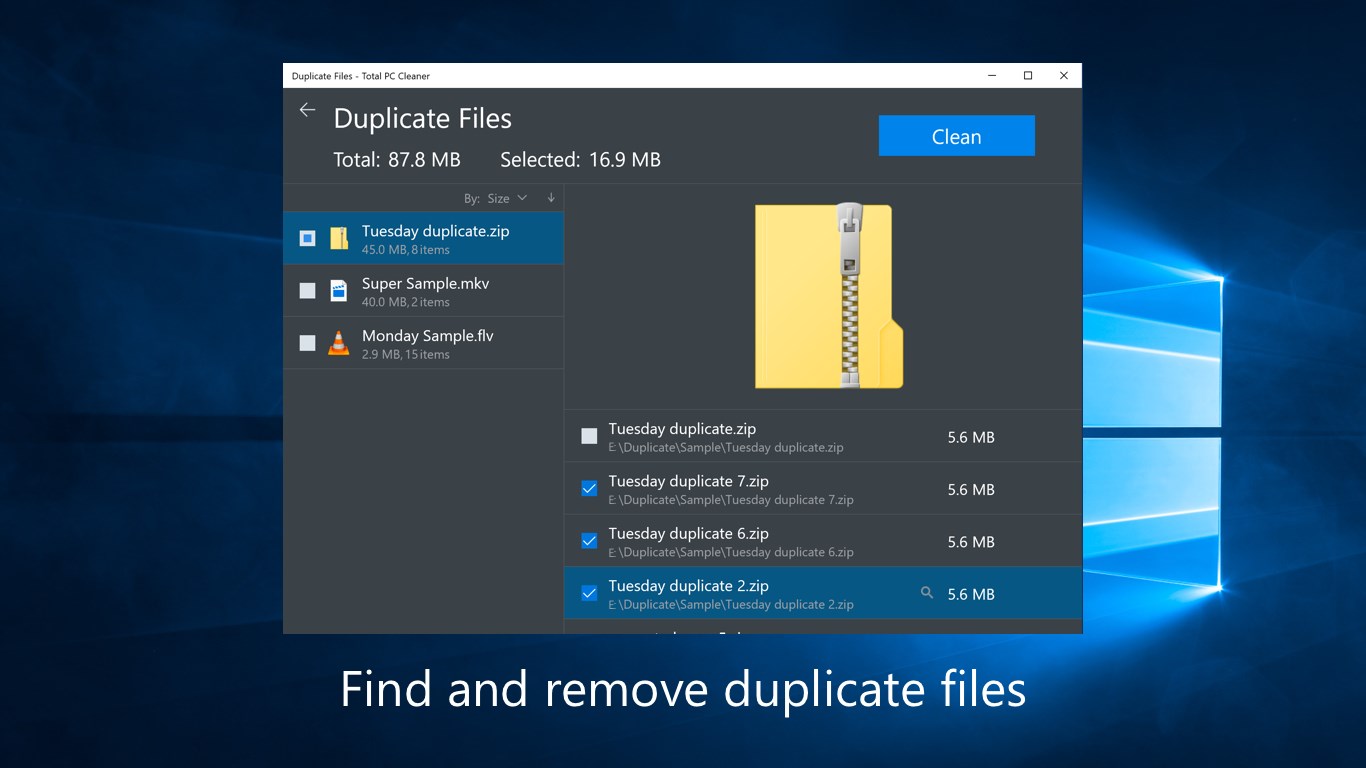
Task: Click the zip folder icon for Tuesday duplicate.zip
Action: click(x=339, y=238)
